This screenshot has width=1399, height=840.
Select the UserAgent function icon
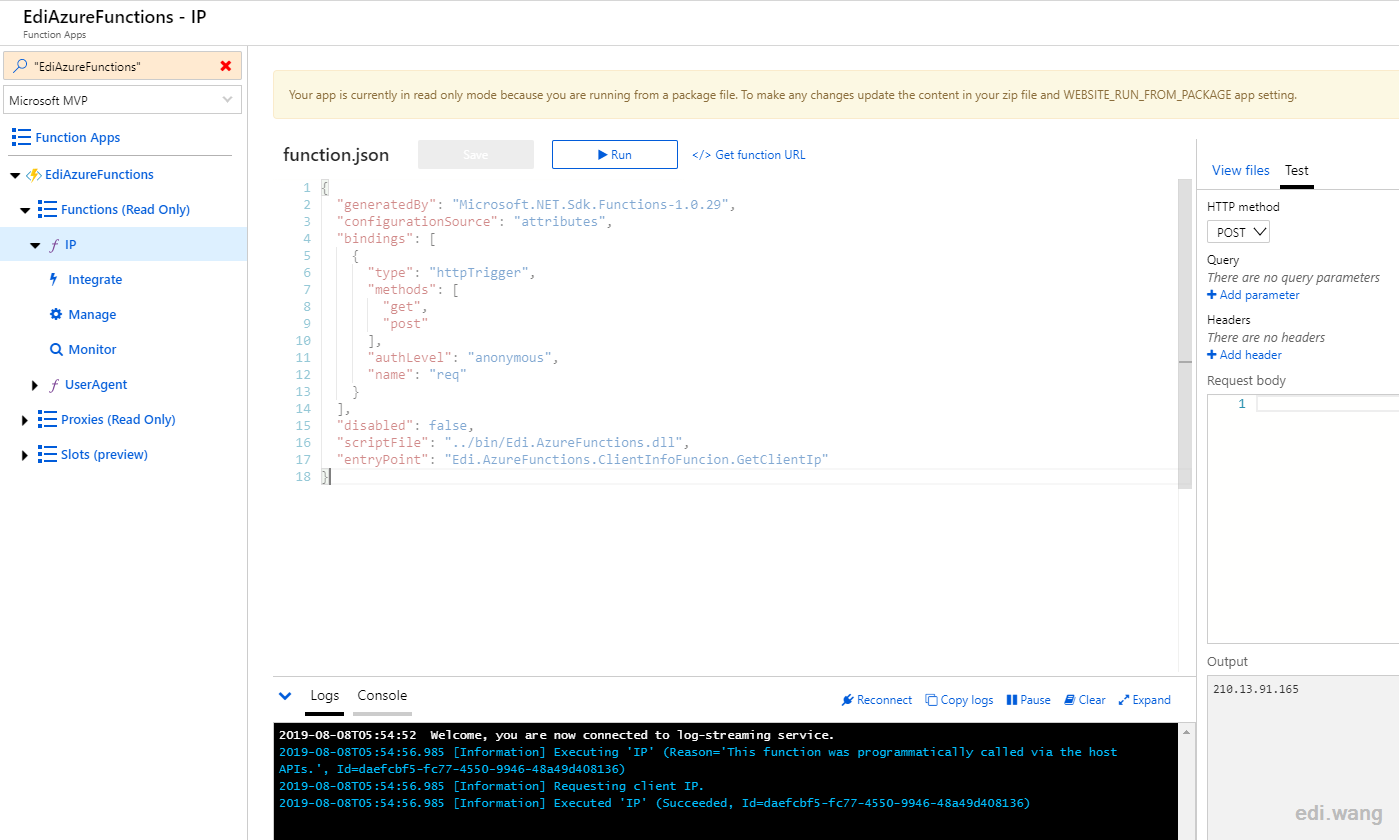pyautogui.click(x=53, y=385)
